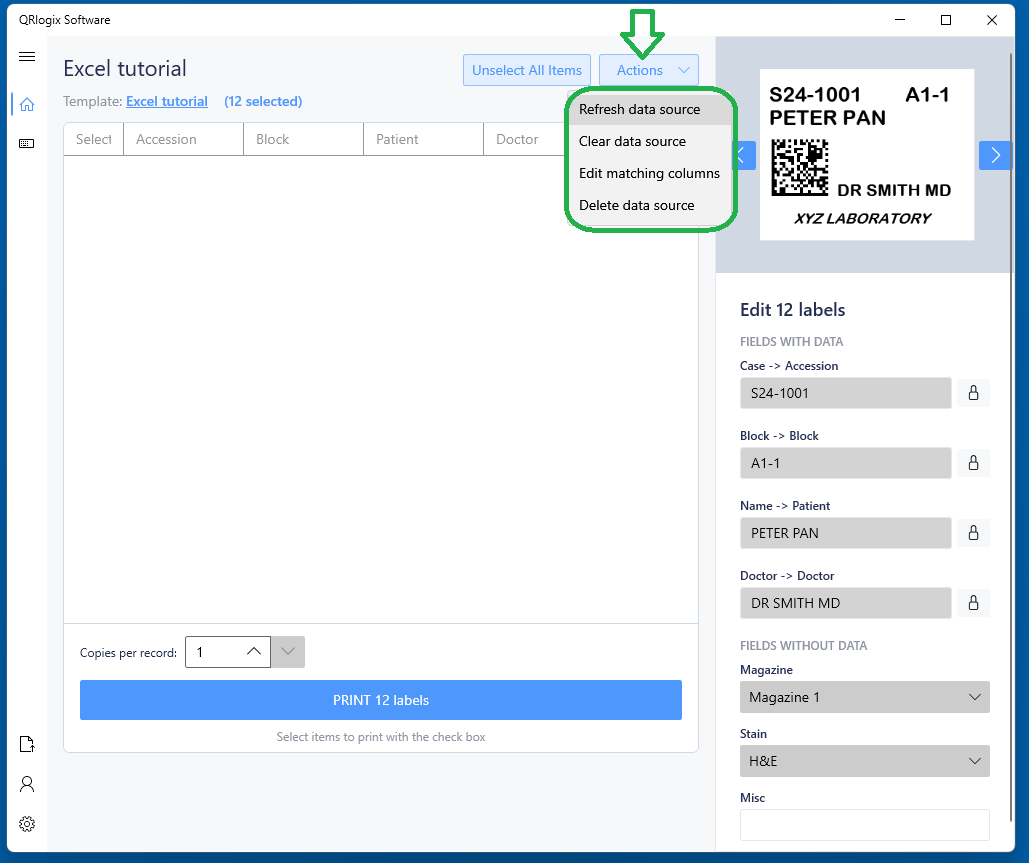Expand the Stain dropdown
Image resolution: width=1029 pixels, height=863 pixels.
864,761
